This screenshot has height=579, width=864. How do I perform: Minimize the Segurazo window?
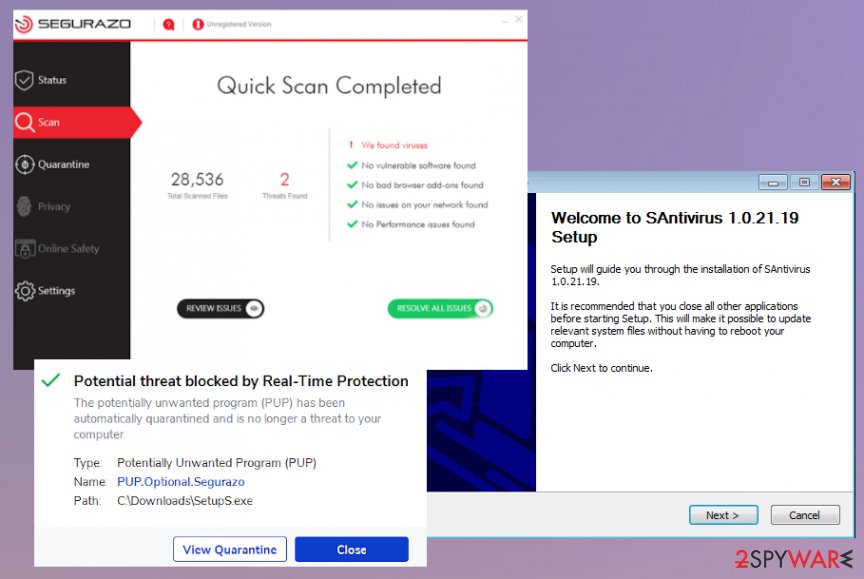505,20
